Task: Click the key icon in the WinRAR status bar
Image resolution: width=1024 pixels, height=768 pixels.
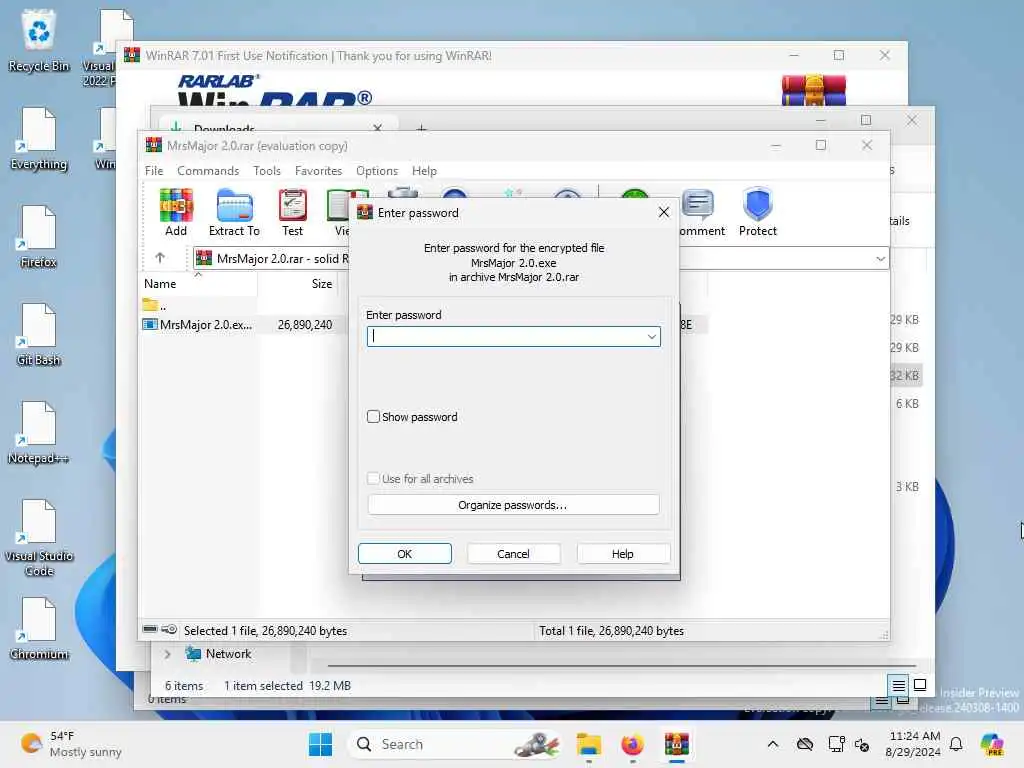Action: (x=169, y=630)
